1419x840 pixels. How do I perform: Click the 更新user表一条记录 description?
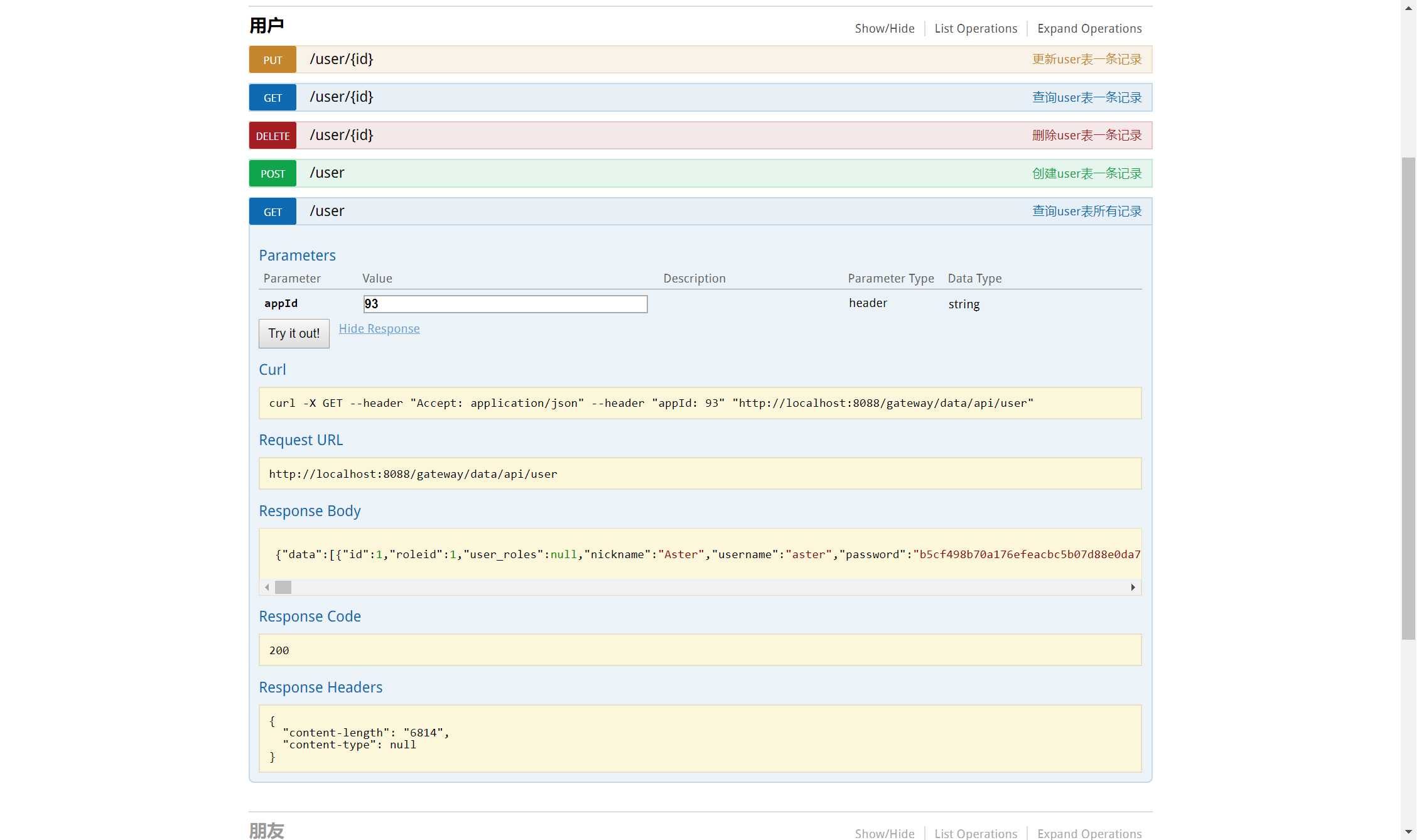tap(1087, 59)
